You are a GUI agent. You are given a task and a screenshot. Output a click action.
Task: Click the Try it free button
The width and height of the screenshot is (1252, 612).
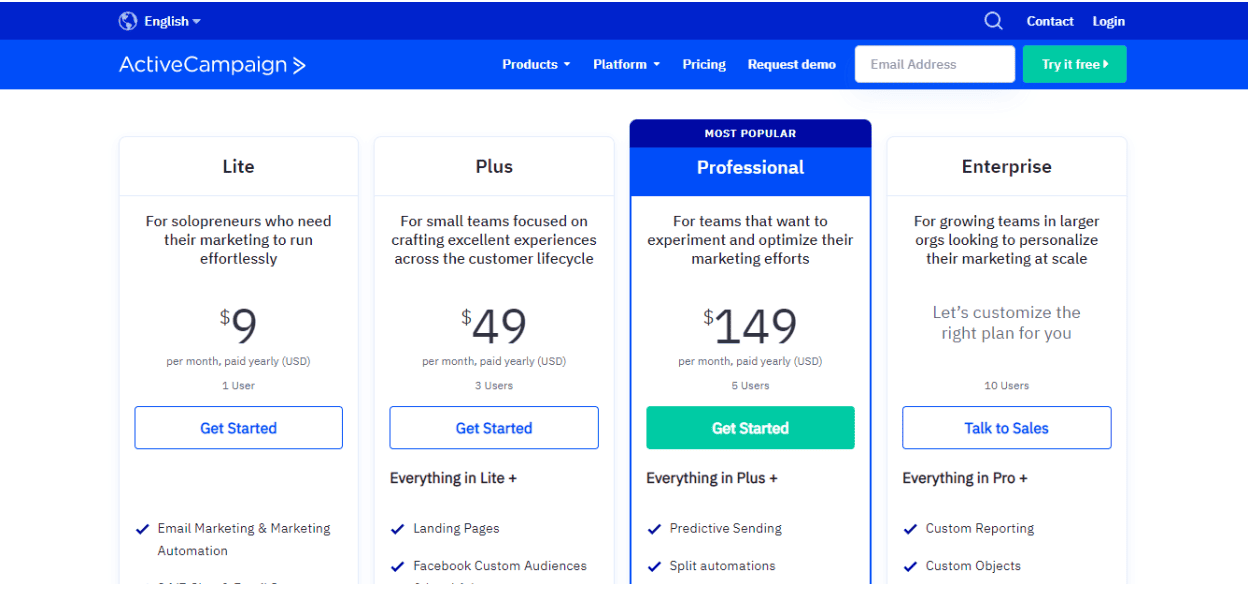1074,64
